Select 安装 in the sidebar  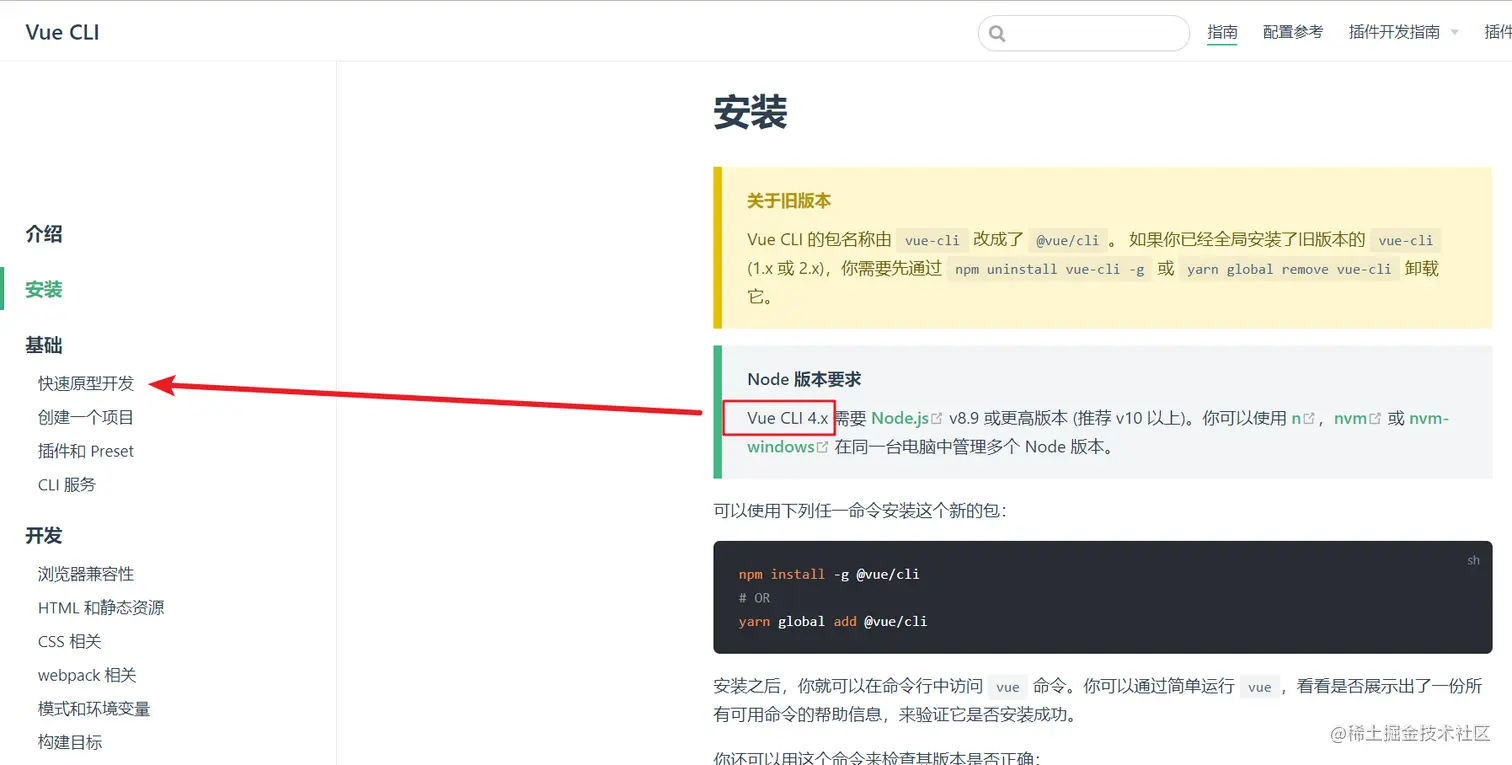42,289
